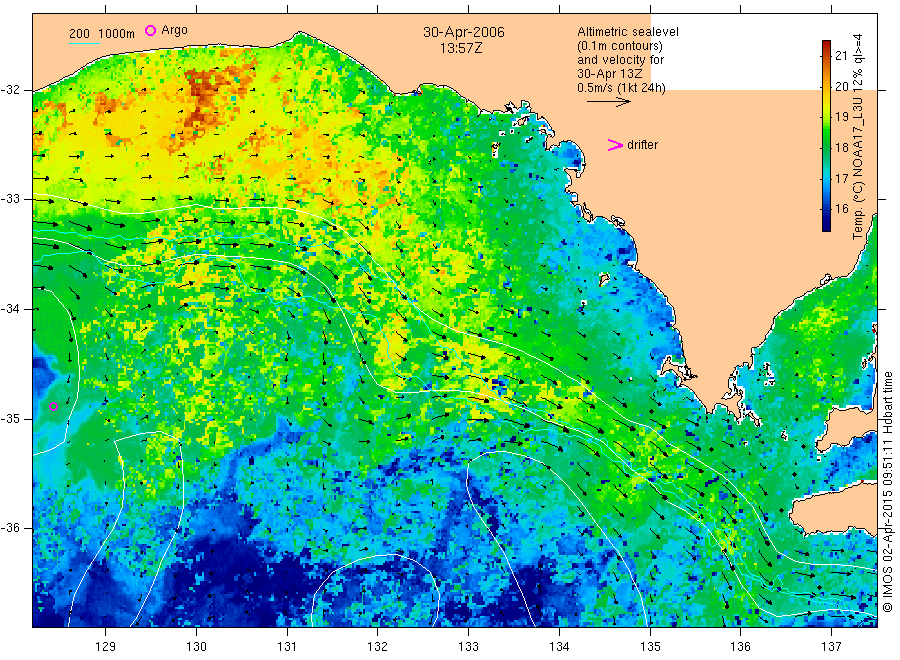Image resolution: width=900 pixels, height=660 pixels.
Task: Click the latitude label -36
Action: pos(10,527)
